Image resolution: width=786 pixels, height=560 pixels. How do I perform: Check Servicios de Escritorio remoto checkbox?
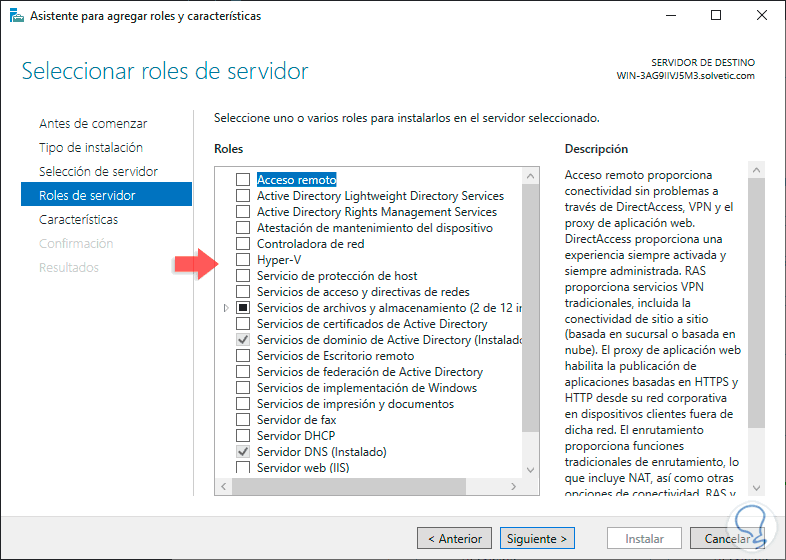click(243, 356)
